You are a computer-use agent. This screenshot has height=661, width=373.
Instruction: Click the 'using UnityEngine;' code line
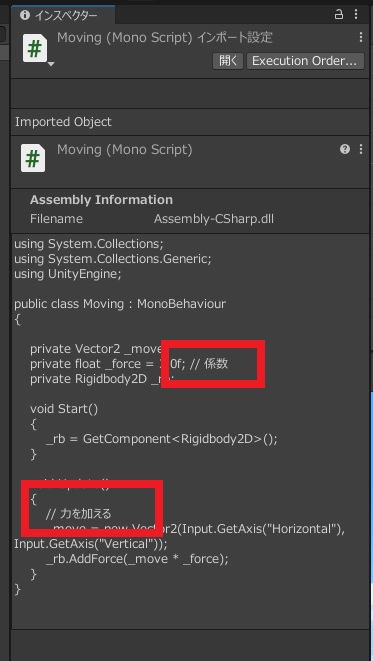(68, 274)
